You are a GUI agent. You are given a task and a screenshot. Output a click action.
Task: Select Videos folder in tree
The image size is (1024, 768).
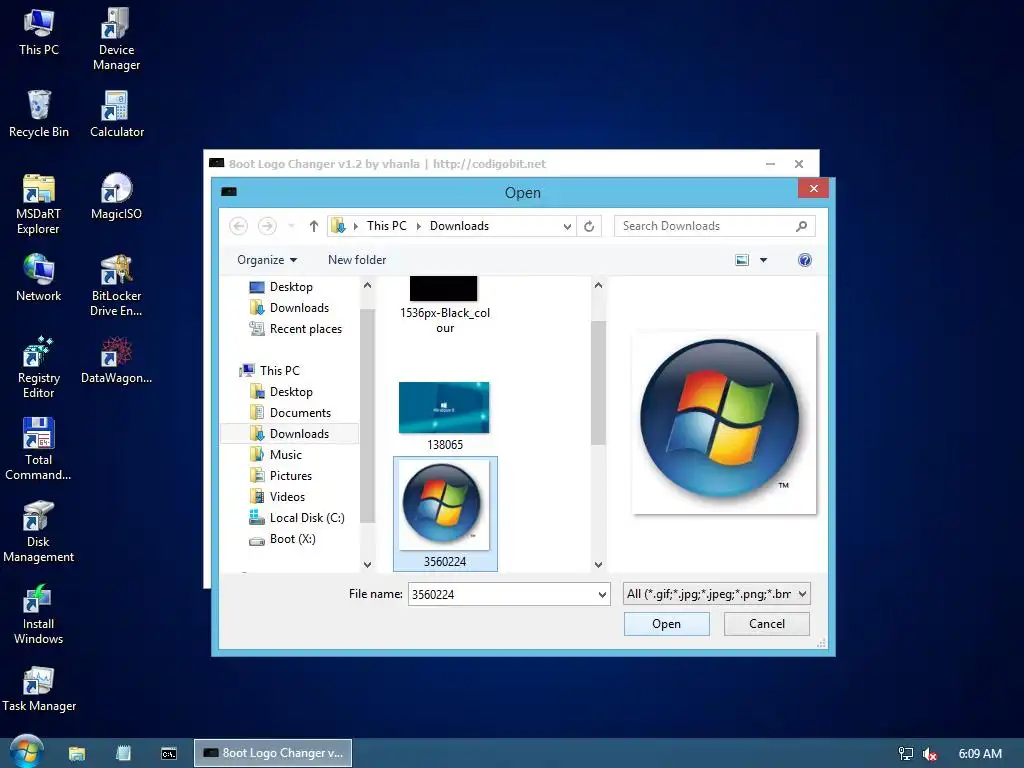pyautogui.click(x=278, y=496)
